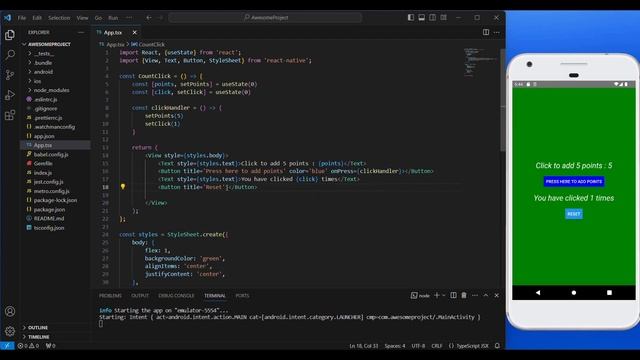Tap PRESS HERE TO ADD POINTS button

(x=573, y=181)
